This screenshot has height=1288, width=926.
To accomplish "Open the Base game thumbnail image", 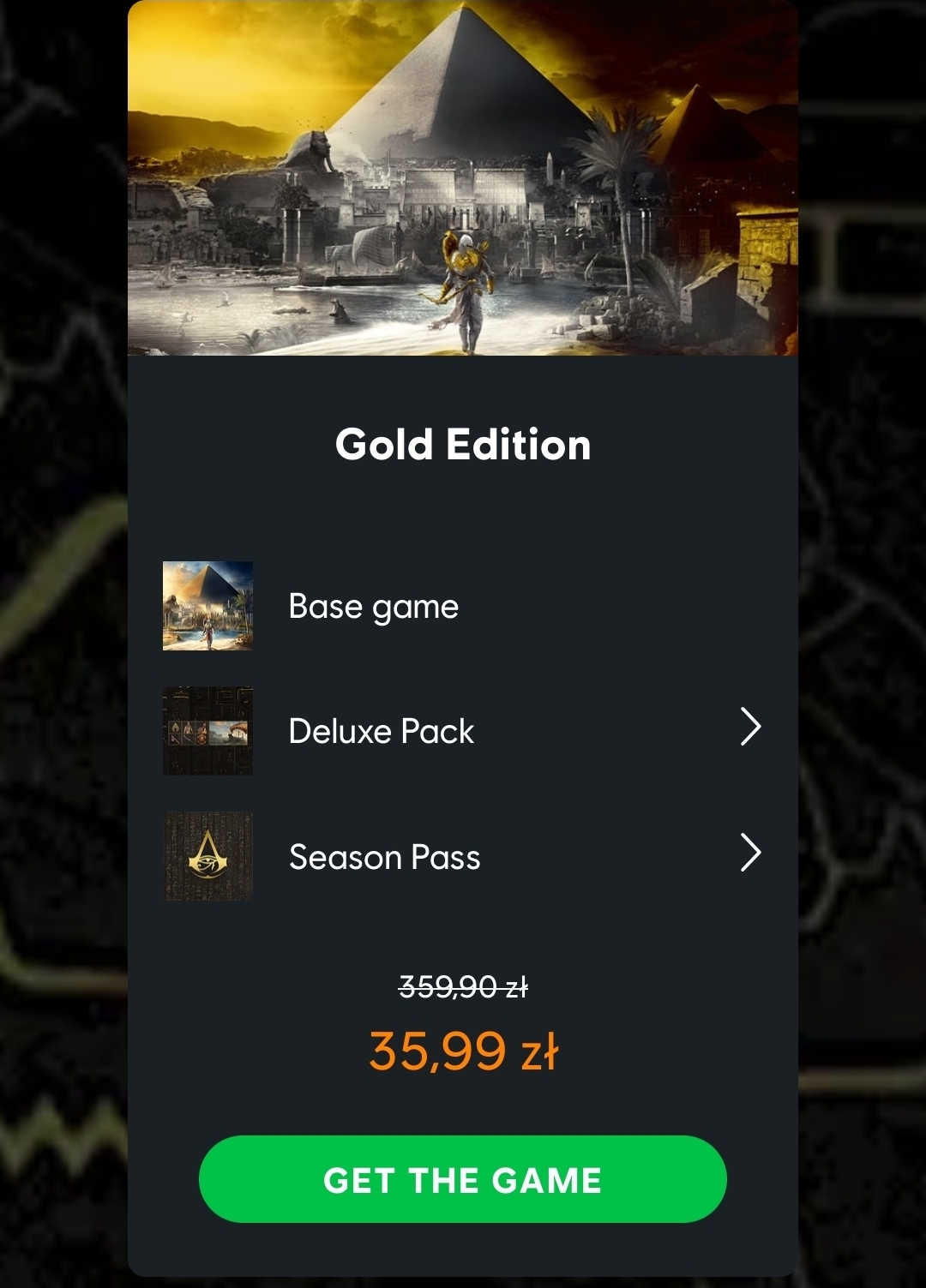I will (207, 606).
